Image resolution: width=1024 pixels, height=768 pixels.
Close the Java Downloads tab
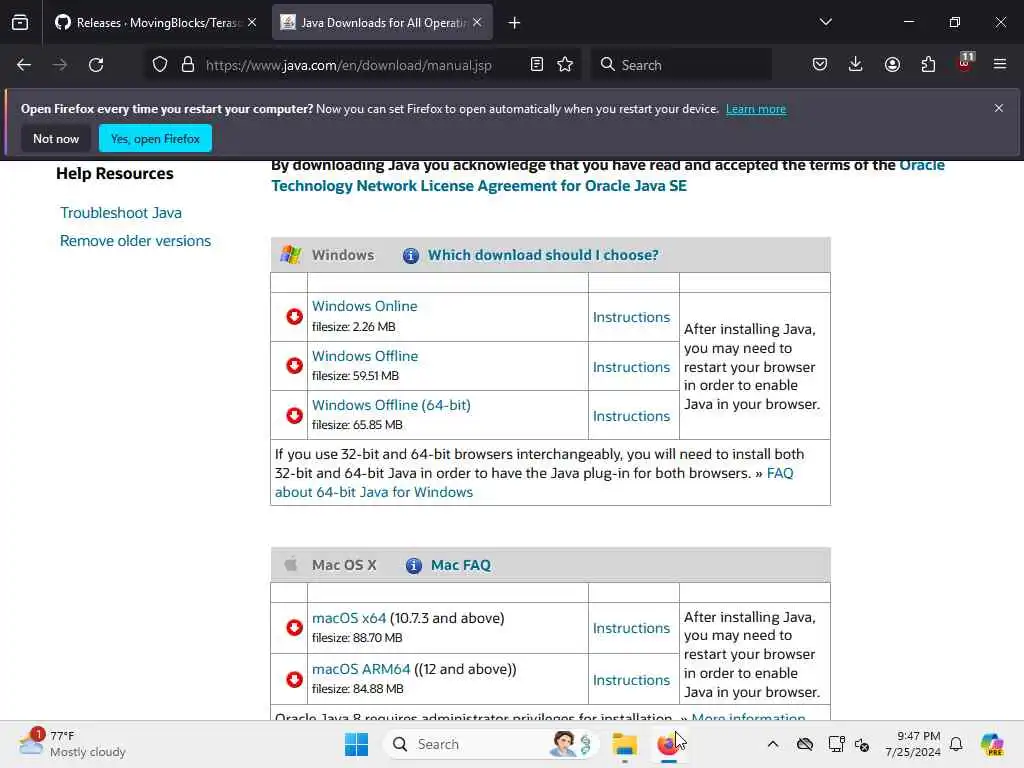477,23
